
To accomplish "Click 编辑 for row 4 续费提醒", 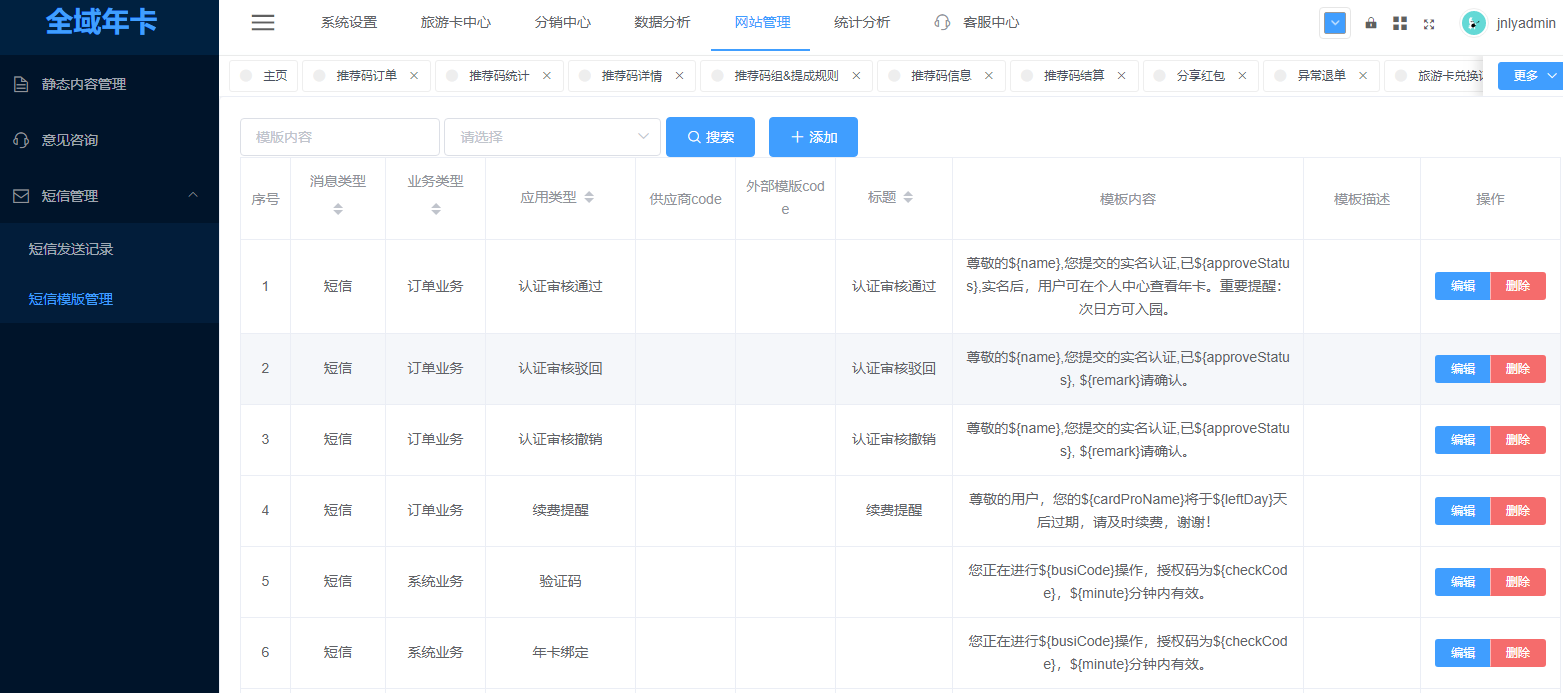I will pyautogui.click(x=1462, y=511).
